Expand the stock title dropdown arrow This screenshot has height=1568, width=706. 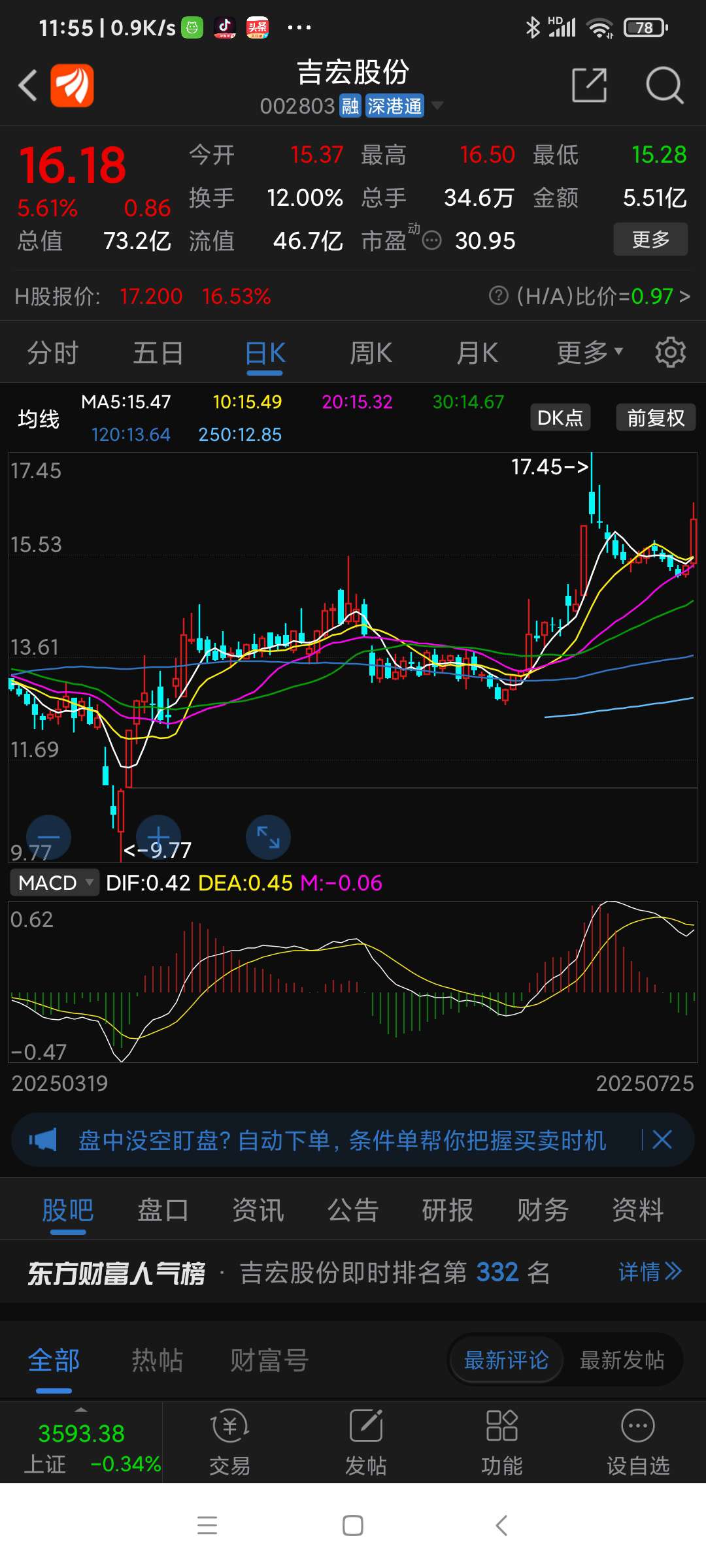(437, 106)
